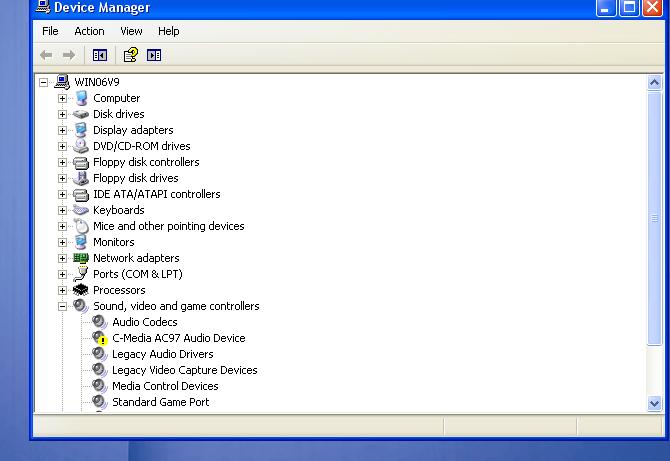Expand the Display adapters node
The width and height of the screenshot is (670, 461).
[62, 130]
